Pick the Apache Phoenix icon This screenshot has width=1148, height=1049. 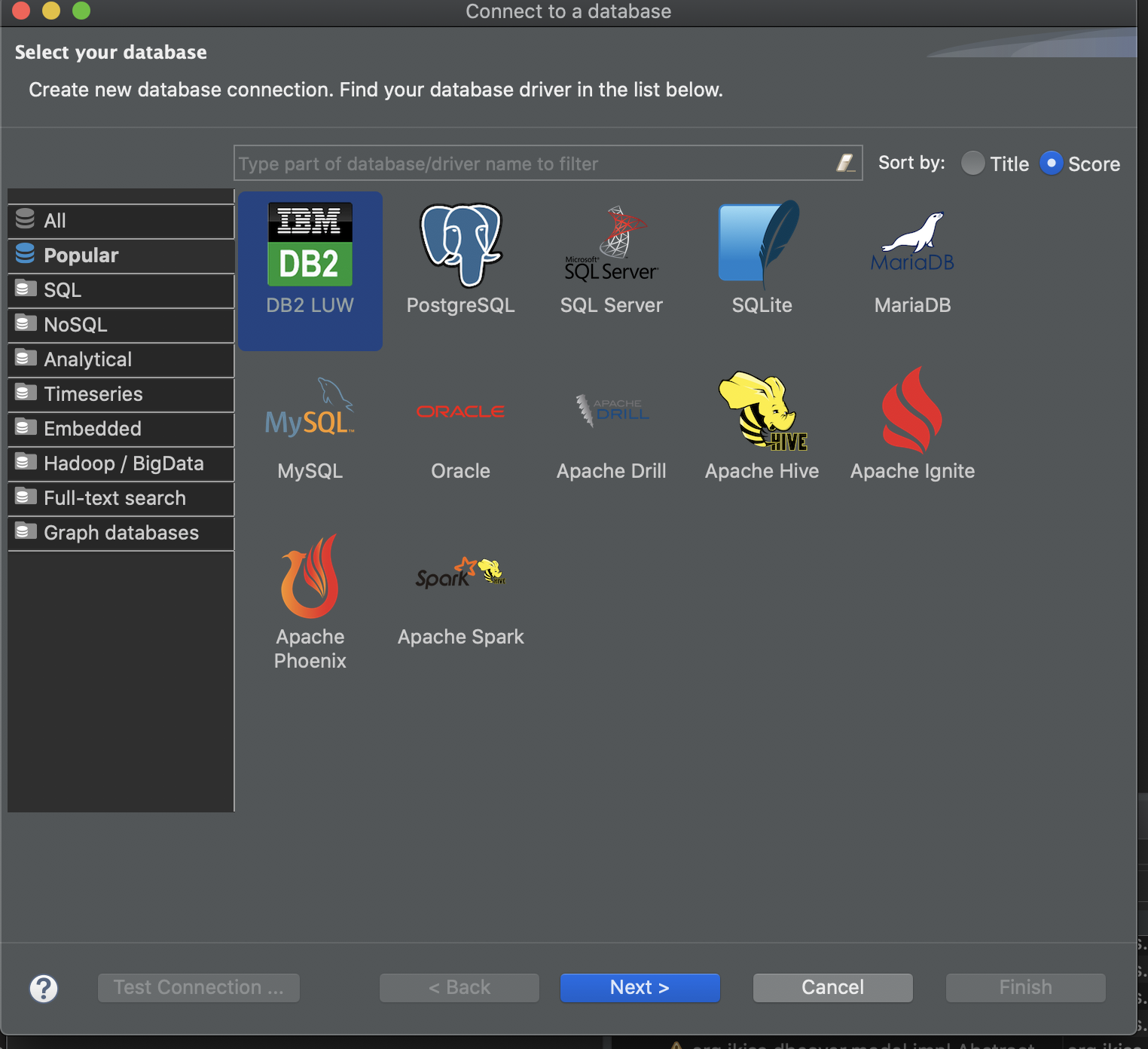[310, 576]
